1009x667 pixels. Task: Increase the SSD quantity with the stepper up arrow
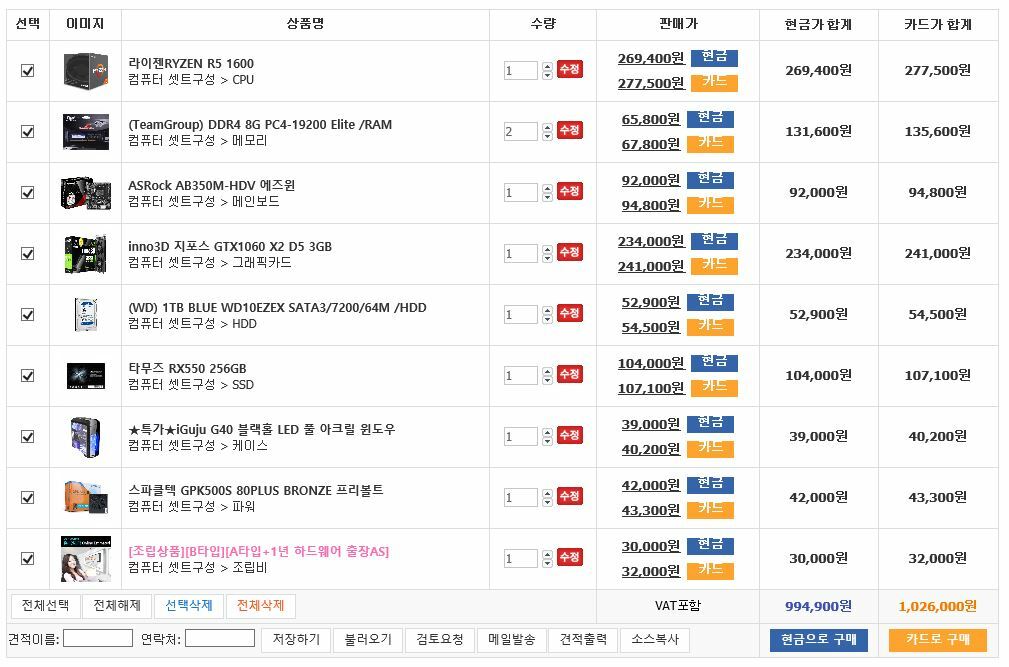547,370
